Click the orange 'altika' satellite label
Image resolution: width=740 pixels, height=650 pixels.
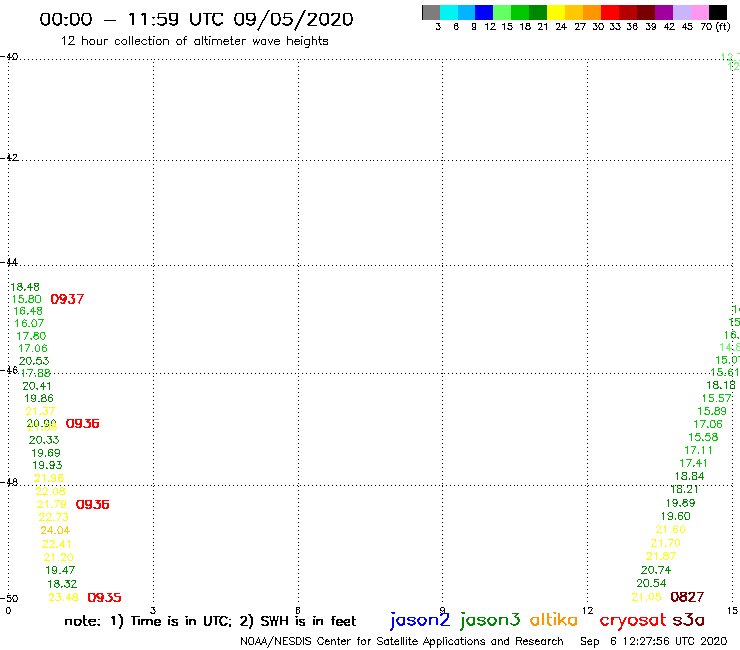(554, 619)
